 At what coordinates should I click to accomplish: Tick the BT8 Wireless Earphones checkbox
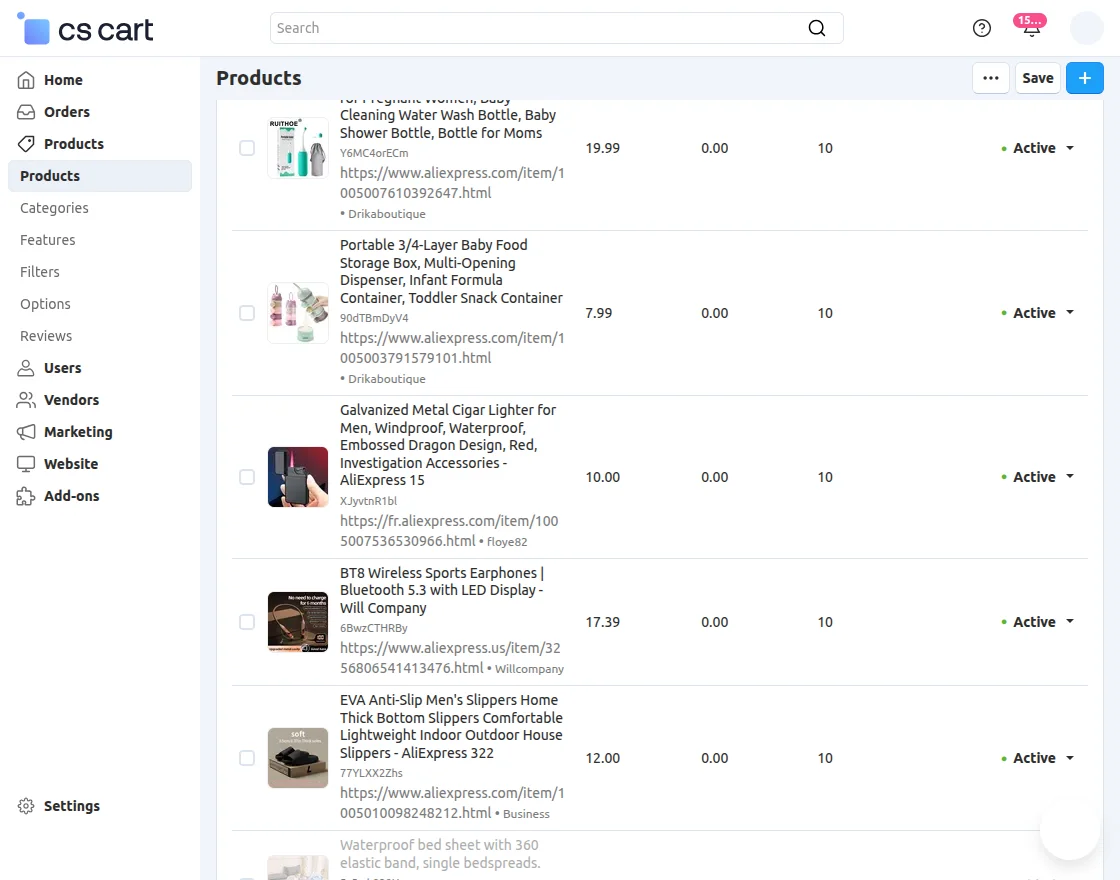[247, 622]
